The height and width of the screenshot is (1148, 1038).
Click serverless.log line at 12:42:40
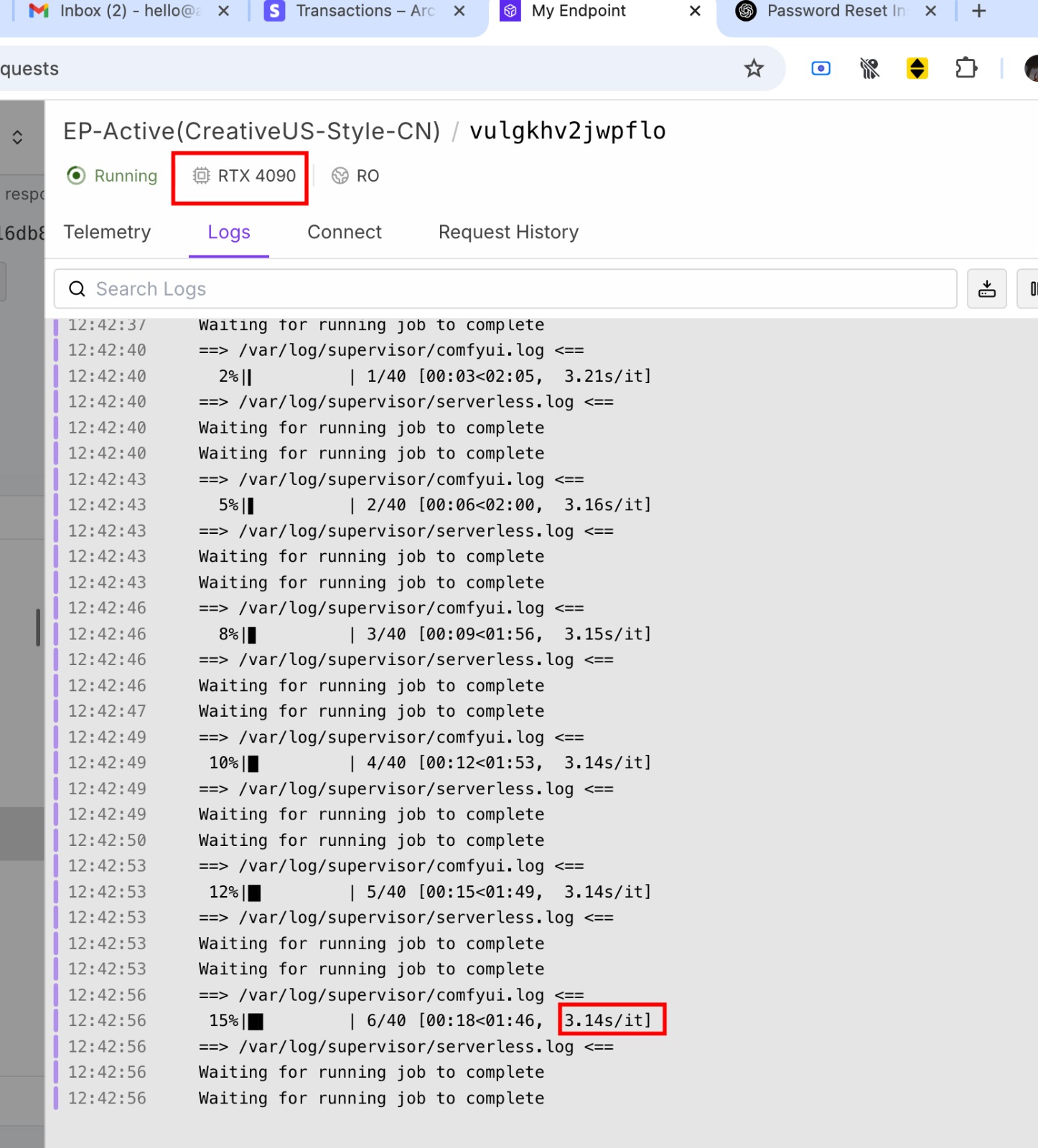point(406,402)
